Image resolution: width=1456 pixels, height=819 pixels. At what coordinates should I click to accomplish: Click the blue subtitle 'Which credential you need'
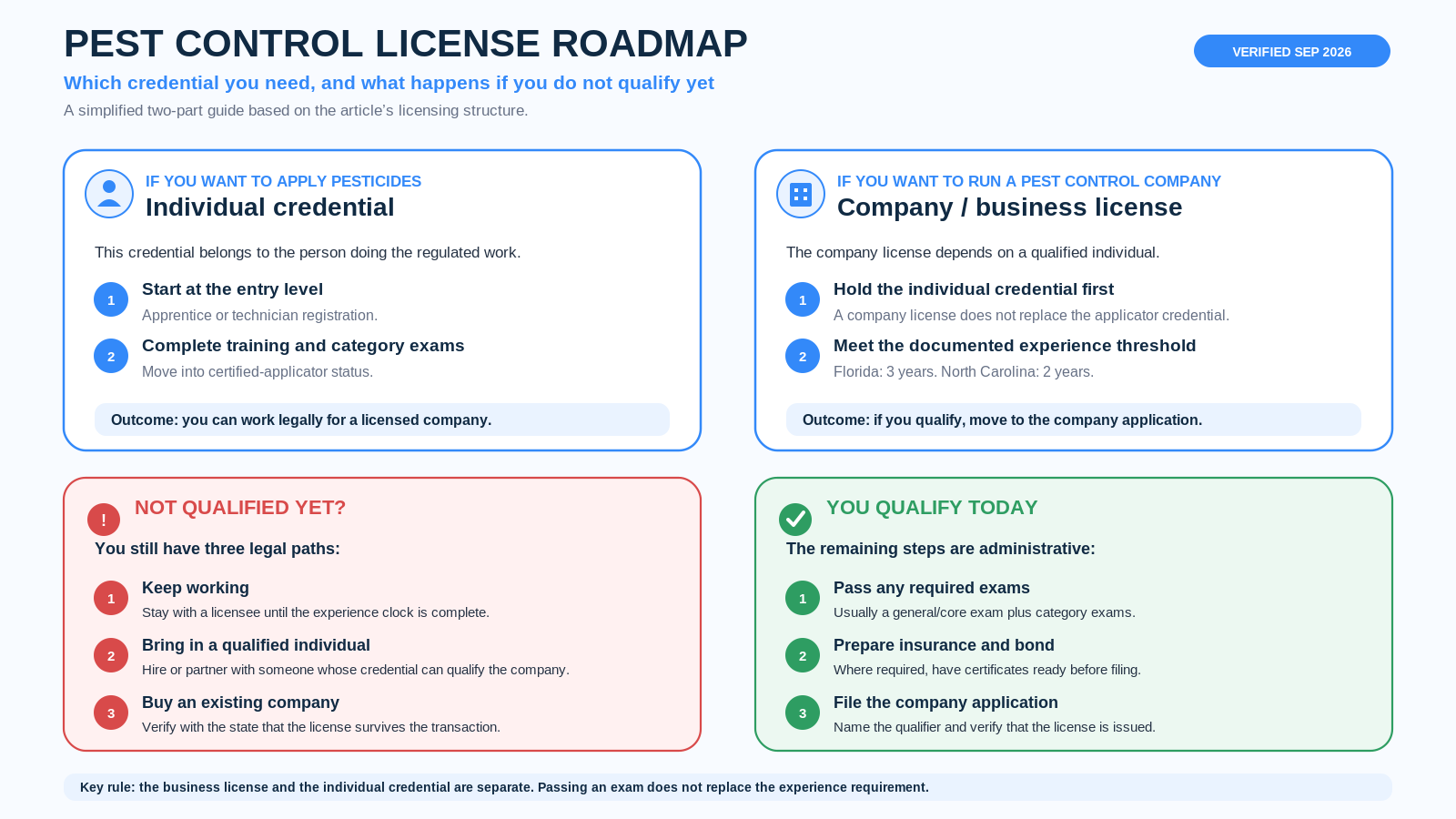(x=389, y=83)
